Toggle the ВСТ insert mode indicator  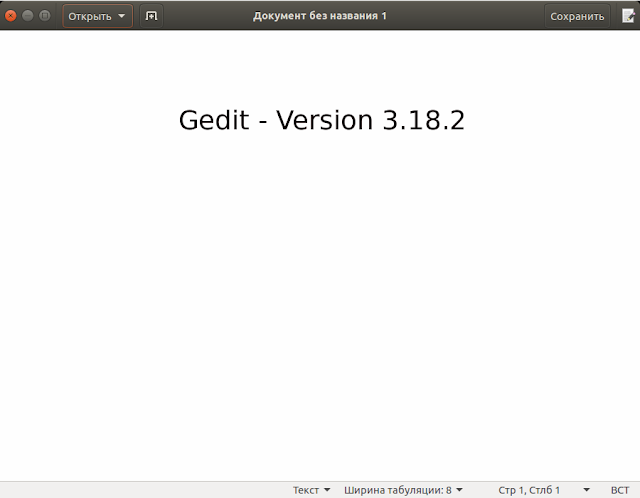click(x=620, y=490)
